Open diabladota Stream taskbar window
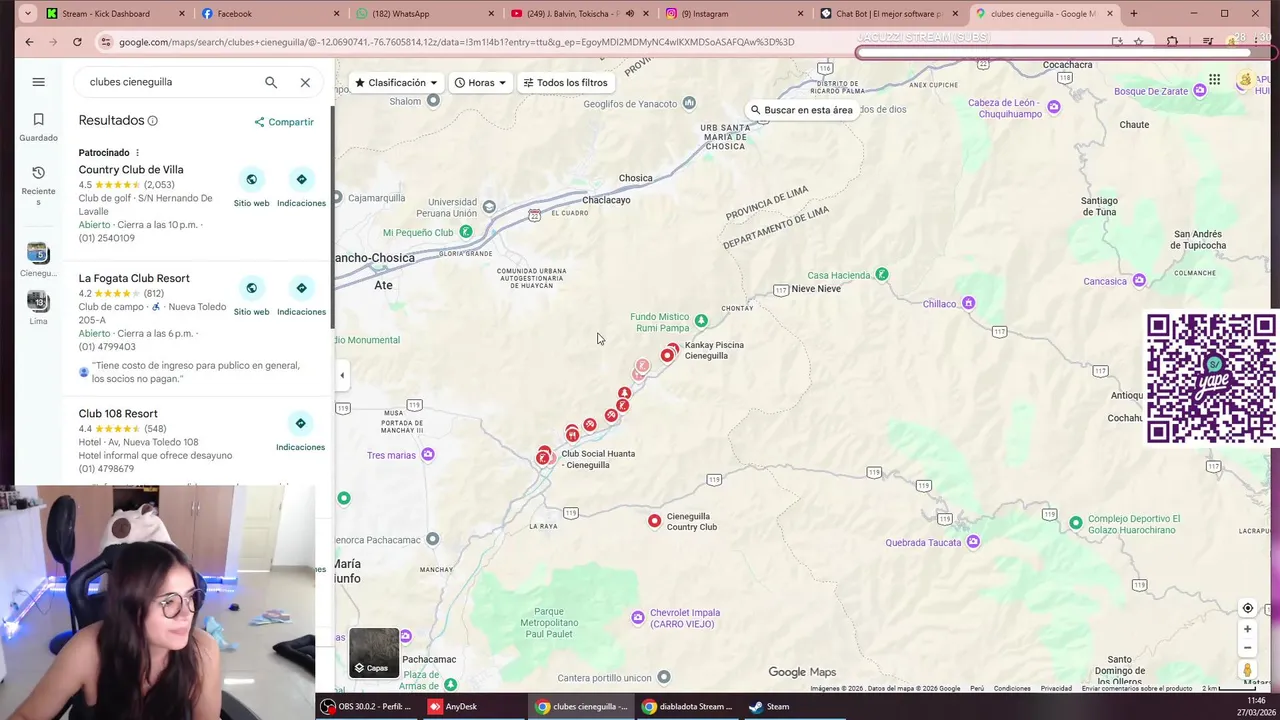This screenshot has width=1280, height=720. 688,706
